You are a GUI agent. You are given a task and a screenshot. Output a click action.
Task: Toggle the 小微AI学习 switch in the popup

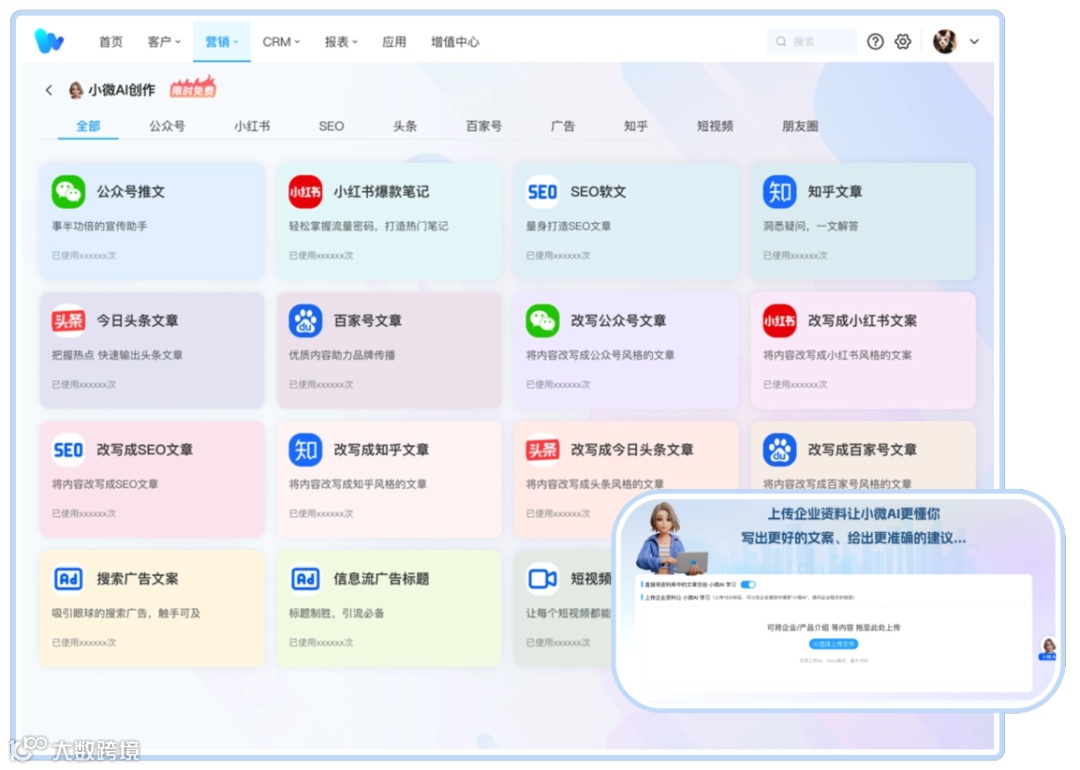748,585
